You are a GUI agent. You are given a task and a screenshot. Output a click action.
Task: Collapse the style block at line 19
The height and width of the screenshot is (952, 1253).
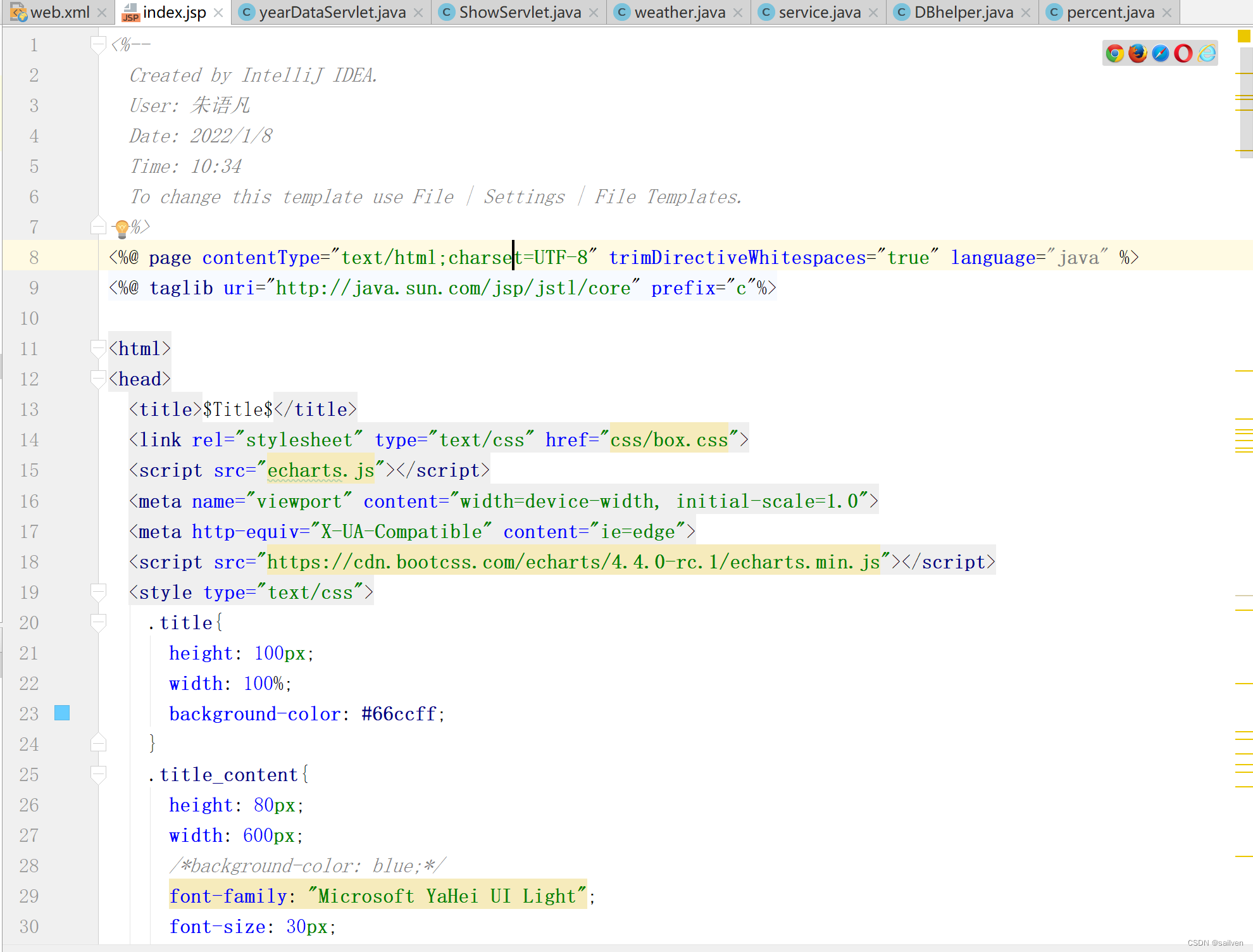click(x=98, y=592)
